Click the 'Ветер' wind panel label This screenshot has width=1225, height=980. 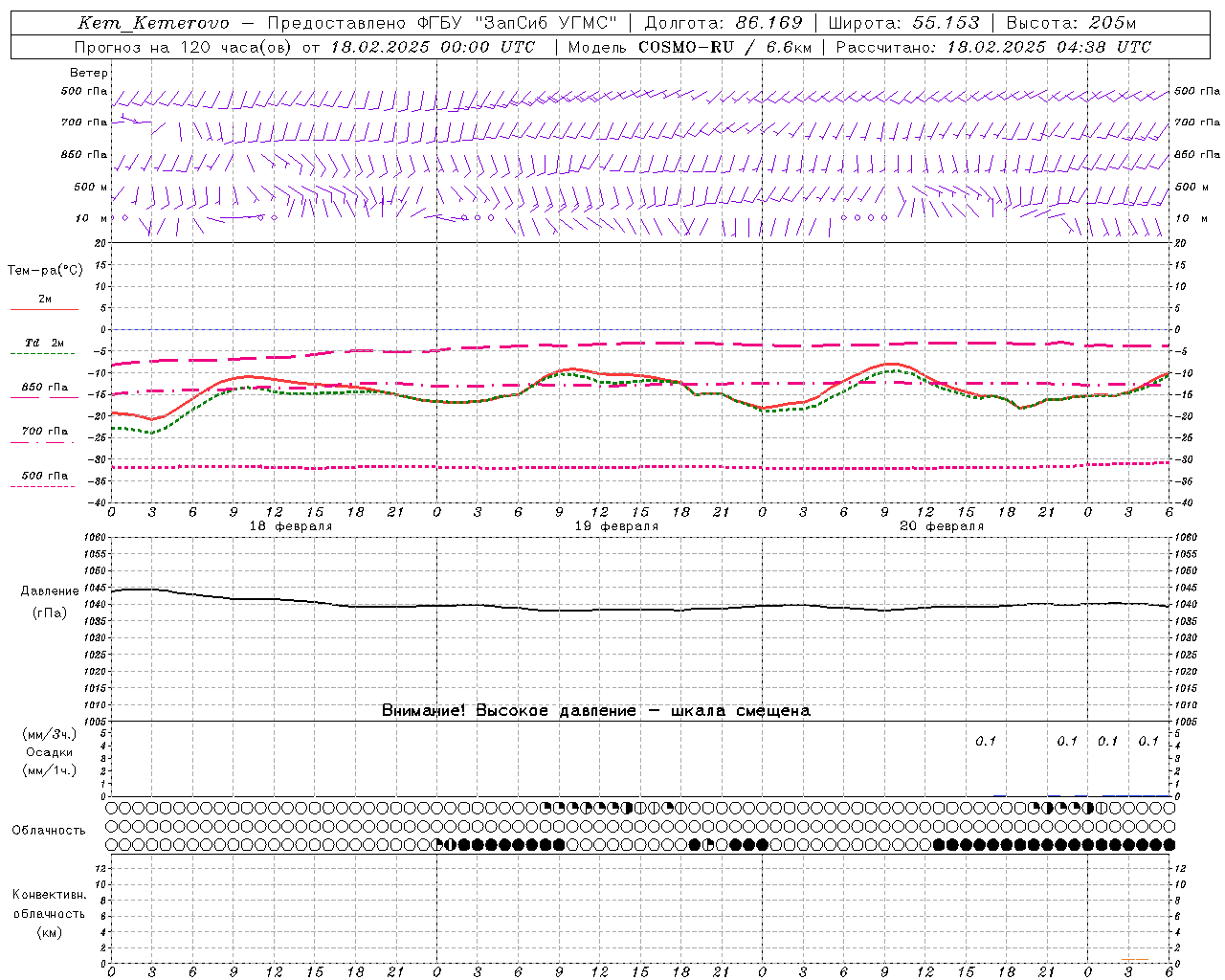pos(89,73)
